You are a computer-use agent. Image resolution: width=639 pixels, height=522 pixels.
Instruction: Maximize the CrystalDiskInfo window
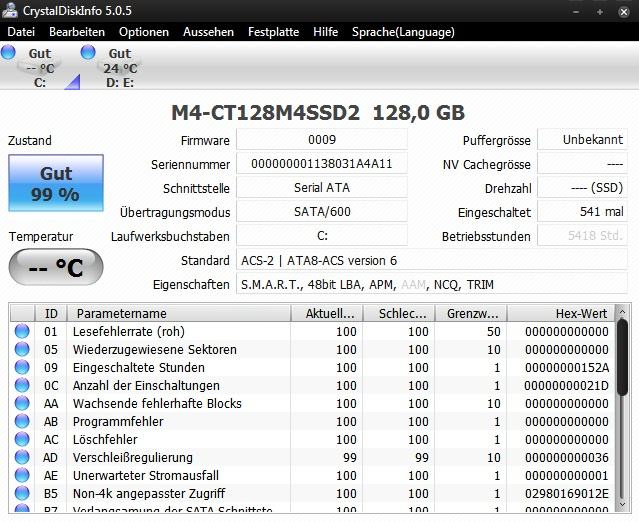(x=600, y=12)
